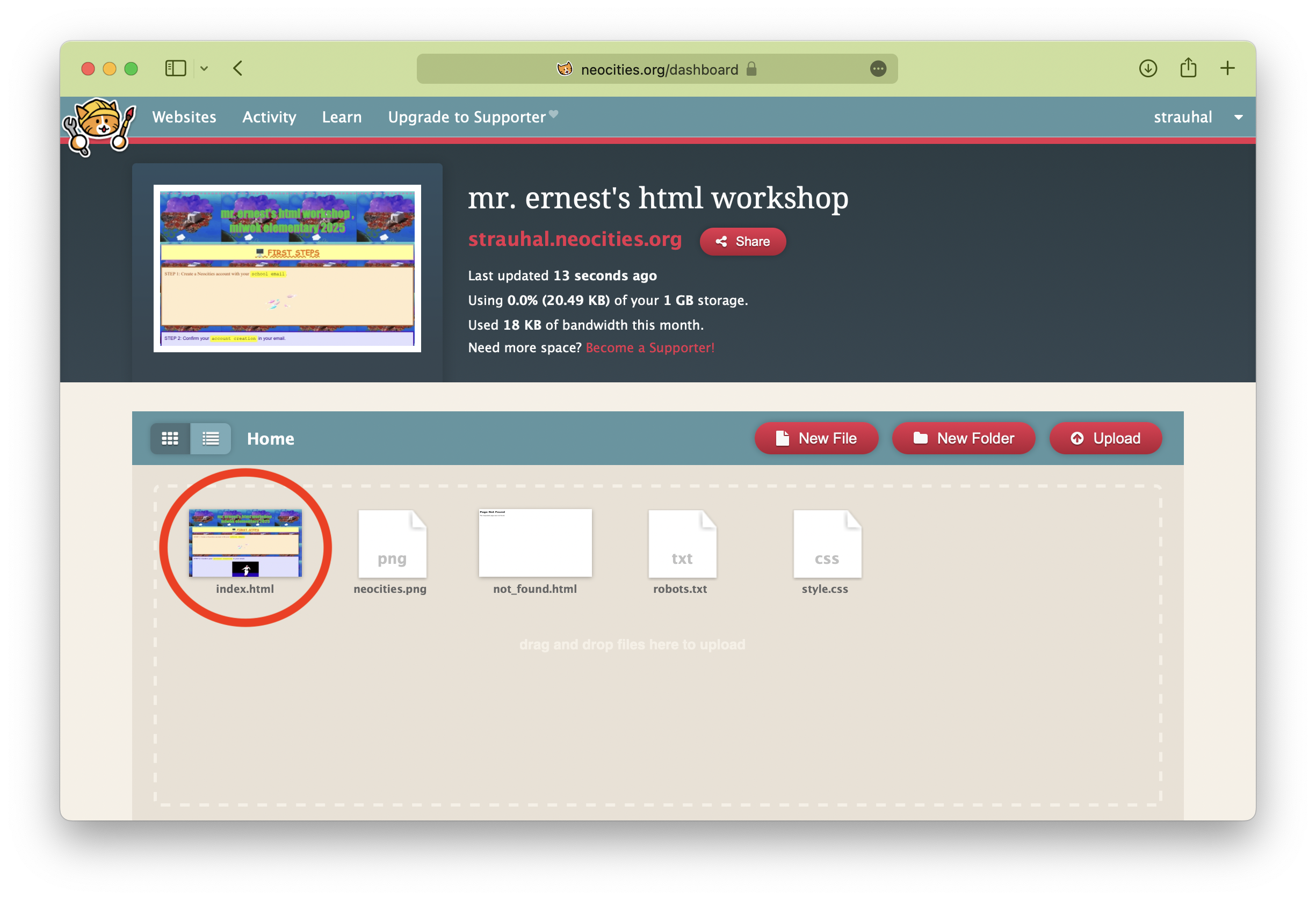Open the Learn menu item
The image size is (1316, 900).
(342, 117)
